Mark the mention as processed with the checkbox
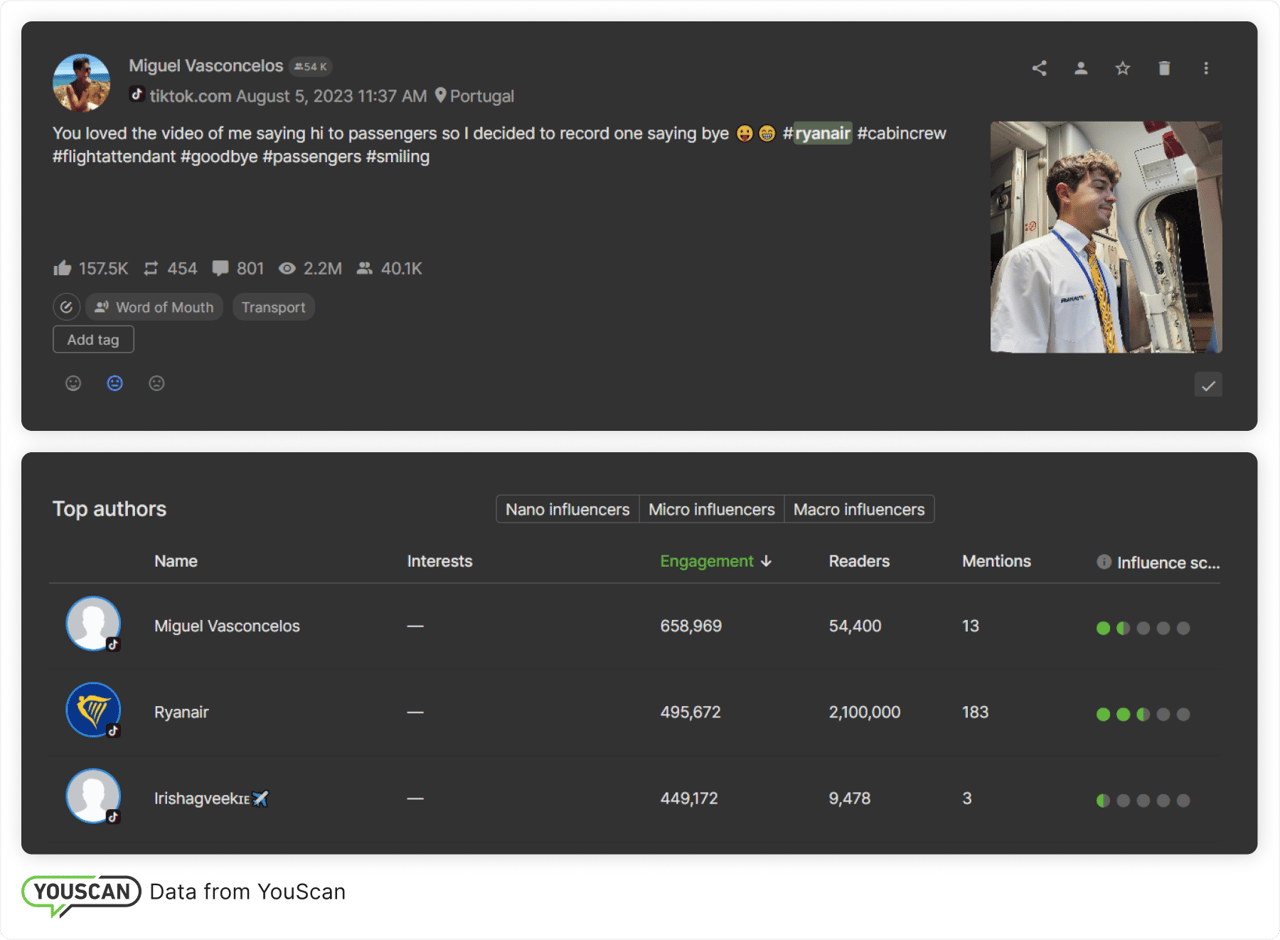 (x=1208, y=385)
